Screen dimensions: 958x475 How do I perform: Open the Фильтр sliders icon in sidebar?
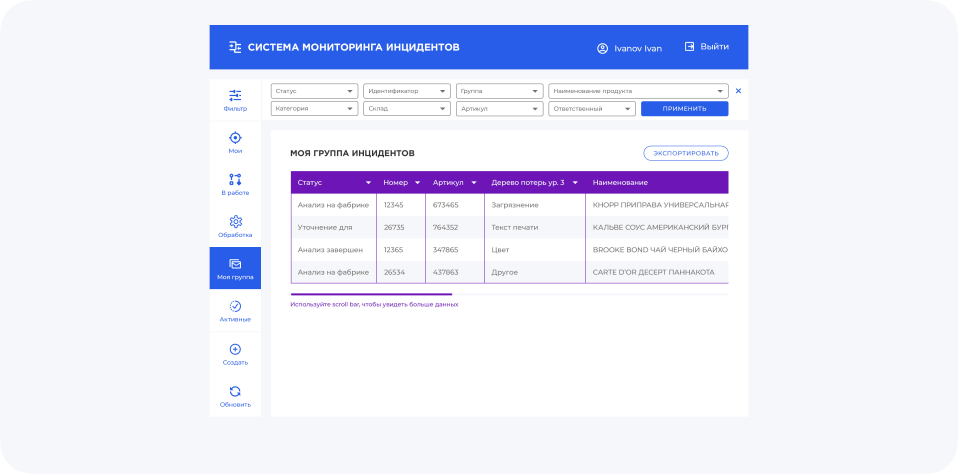pos(235,96)
